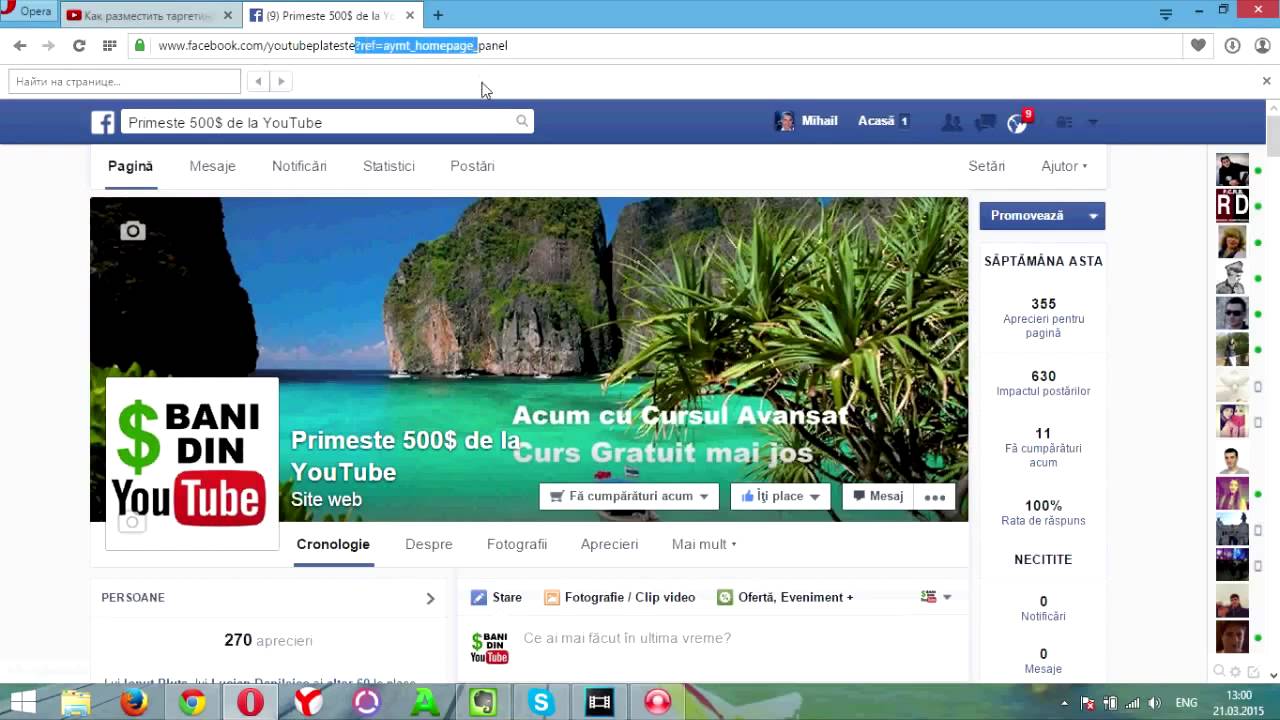Expand Promovează dropdown arrow
Image resolution: width=1280 pixels, height=720 pixels.
pyautogui.click(x=1093, y=216)
